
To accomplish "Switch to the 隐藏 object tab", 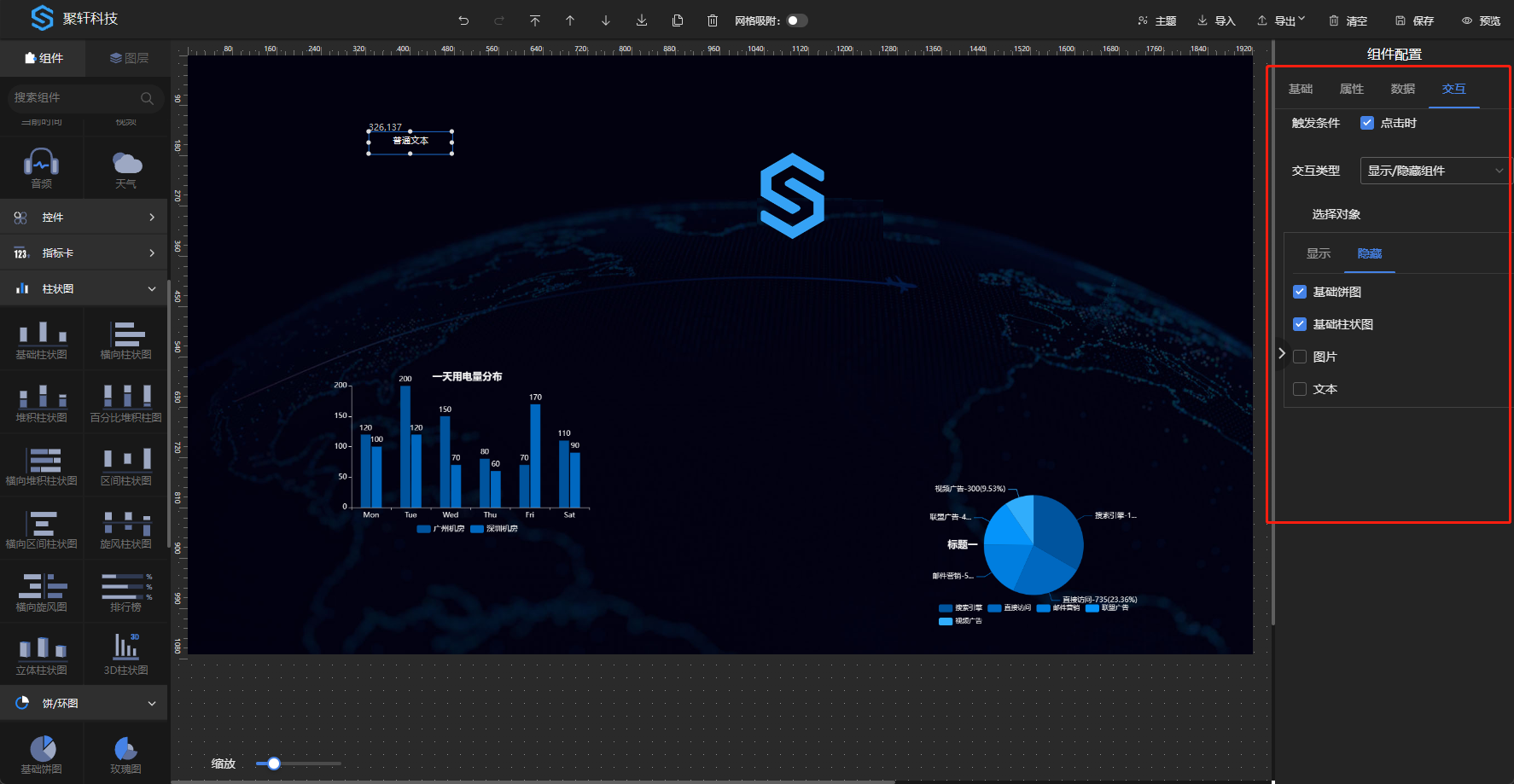I will (x=1370, y=253).
